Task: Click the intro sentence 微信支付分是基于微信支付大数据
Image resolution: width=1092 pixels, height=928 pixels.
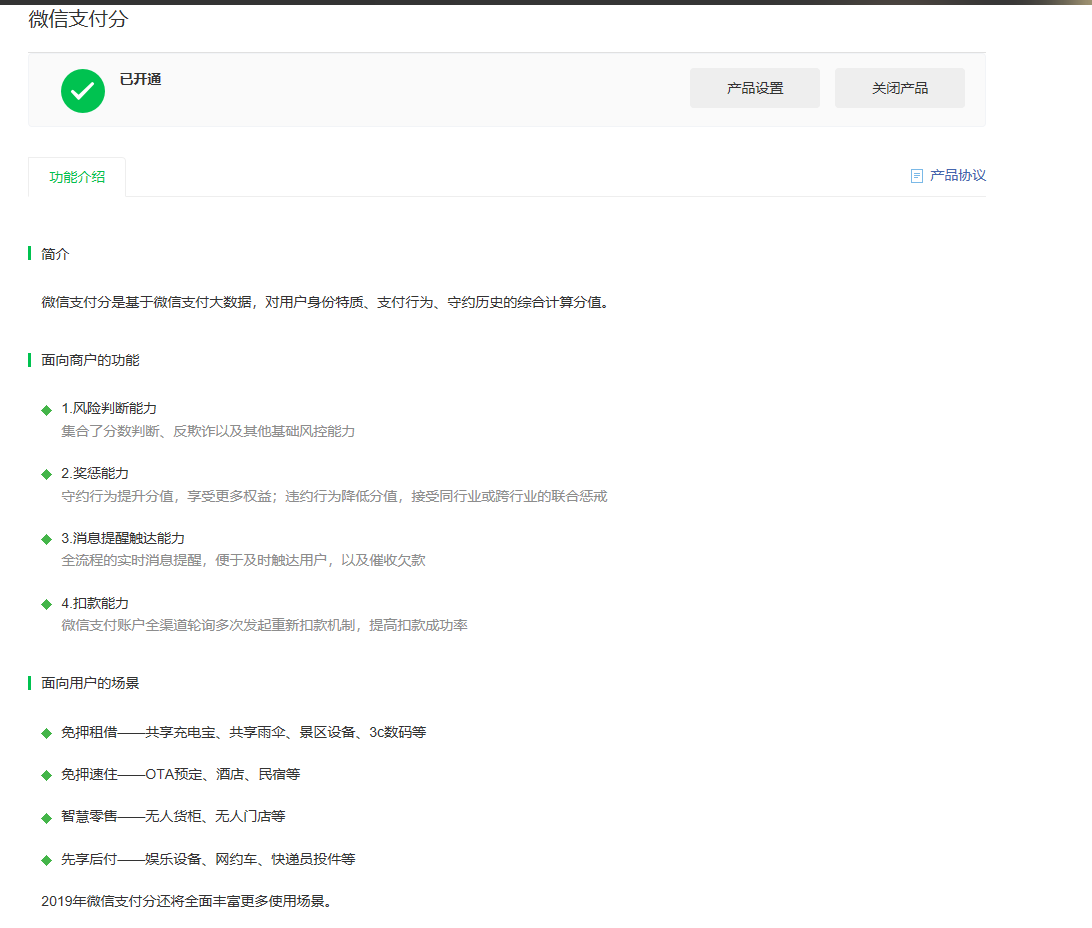Action: coord(327,302)
